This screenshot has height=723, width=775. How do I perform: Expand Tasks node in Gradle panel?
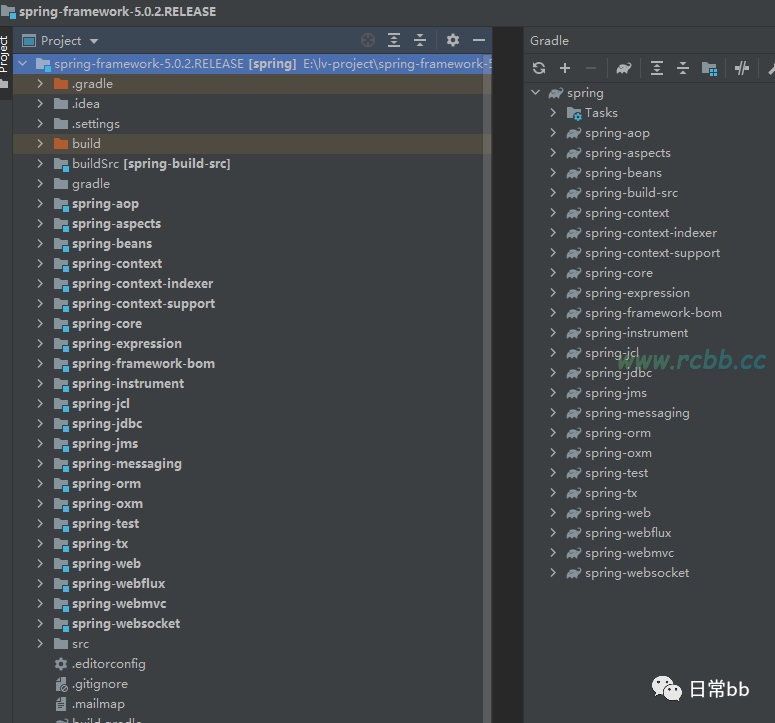[553, 113]
